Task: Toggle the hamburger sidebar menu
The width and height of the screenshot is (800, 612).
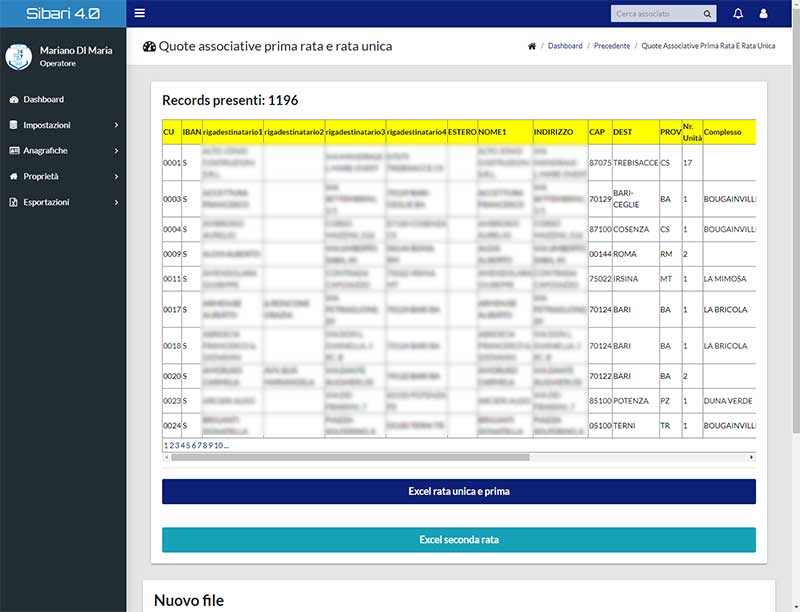Action: tap(139, 13)
